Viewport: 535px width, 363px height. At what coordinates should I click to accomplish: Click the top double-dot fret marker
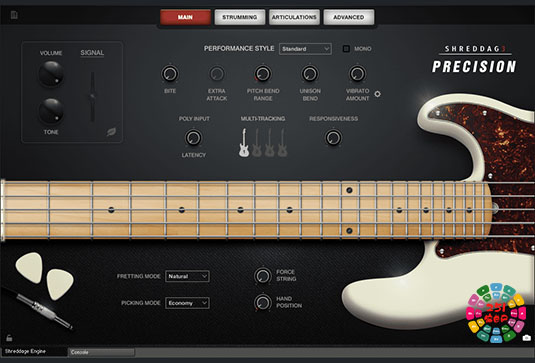click(349, 190)
